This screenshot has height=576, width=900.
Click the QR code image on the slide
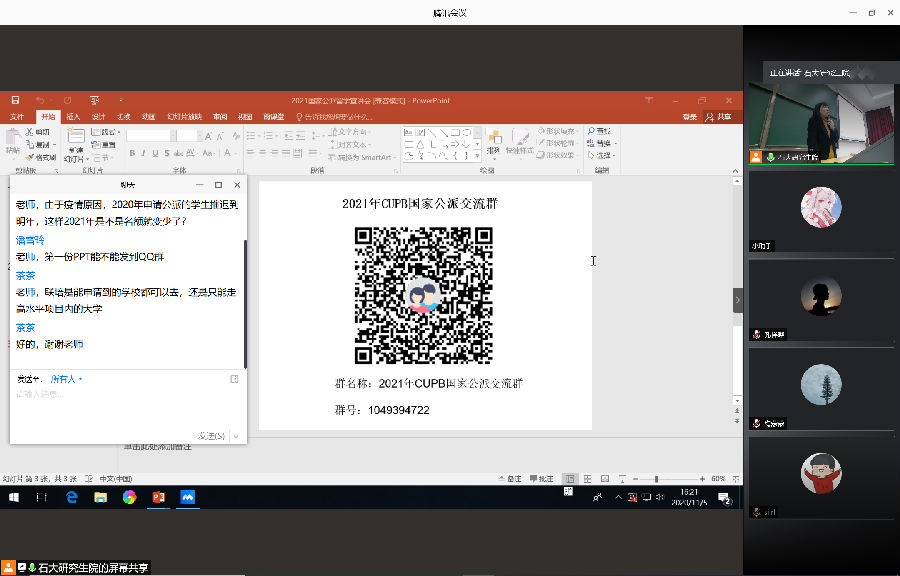pyautogui.click(x=424, y=295)
